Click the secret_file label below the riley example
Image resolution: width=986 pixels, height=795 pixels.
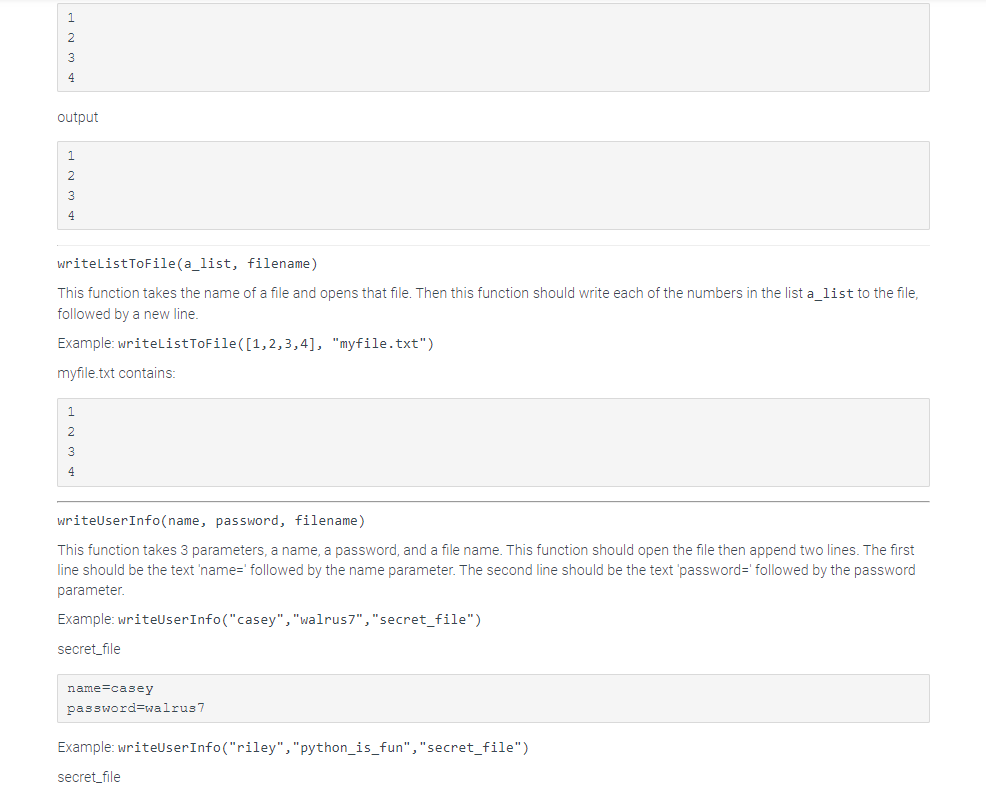coord(89,777)
